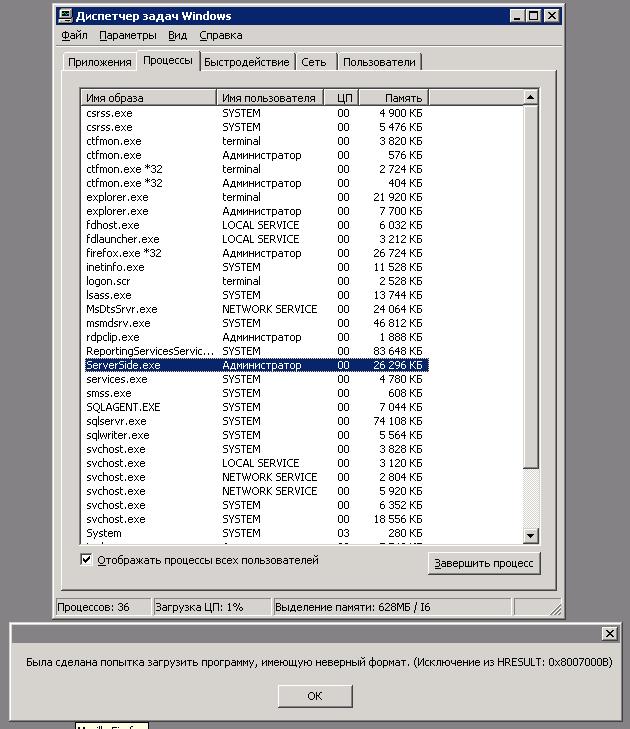This screenshot has height=729, width=630.
Task: Select the ReportingServicesServic... process row
Action: (256, 351)
